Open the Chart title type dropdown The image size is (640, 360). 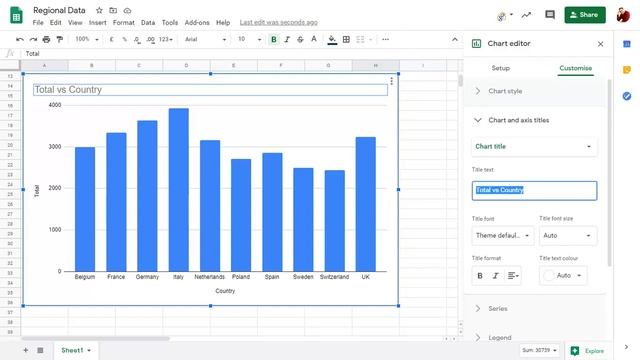[x=534, y=147]
